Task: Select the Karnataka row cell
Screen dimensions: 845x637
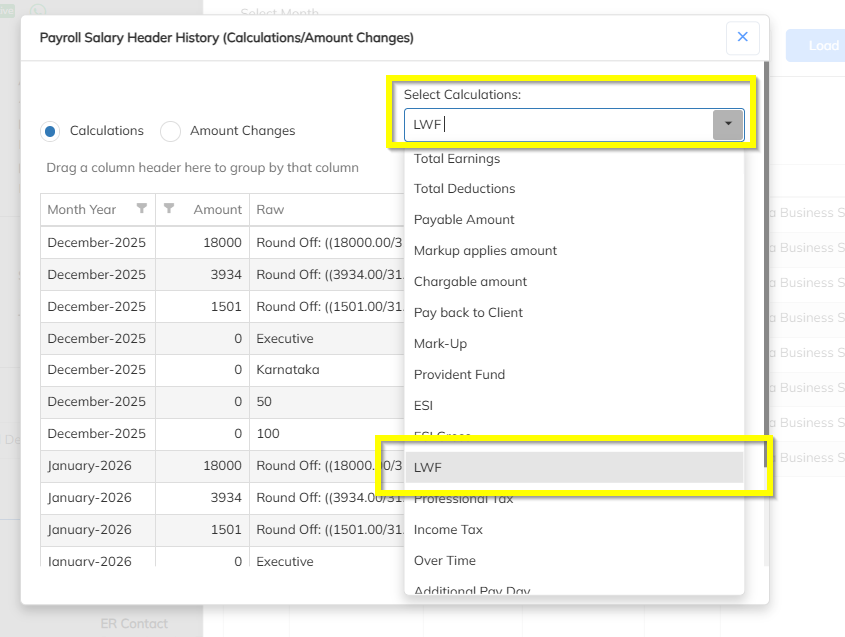Action: tap(288, 370)
